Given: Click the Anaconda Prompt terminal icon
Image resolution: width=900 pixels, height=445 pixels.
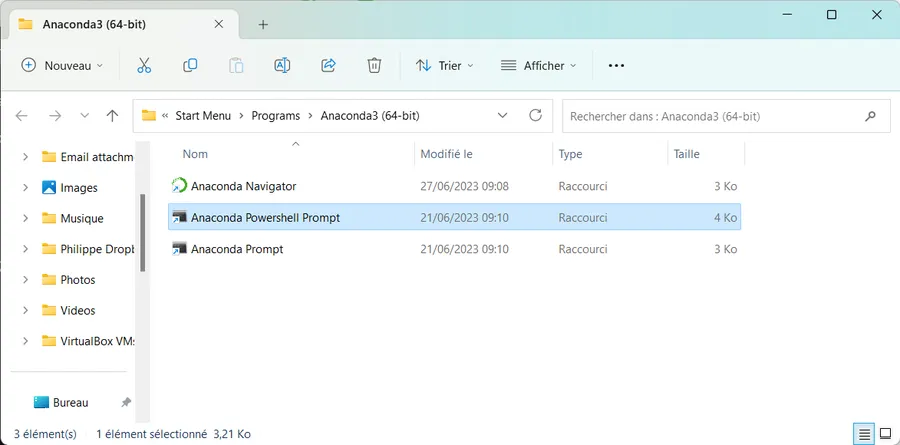Looking at the screenshot, I should click(179, 249).
